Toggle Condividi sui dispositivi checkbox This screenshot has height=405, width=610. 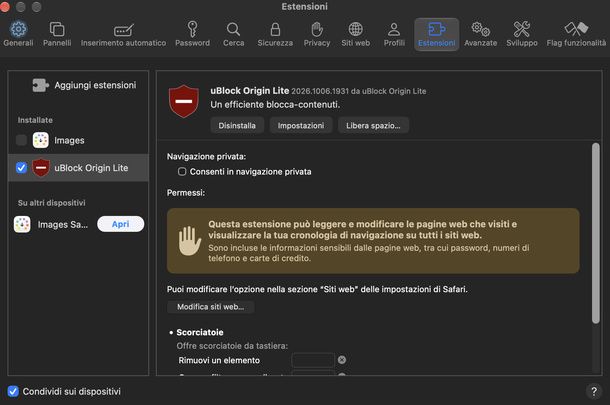13,391
